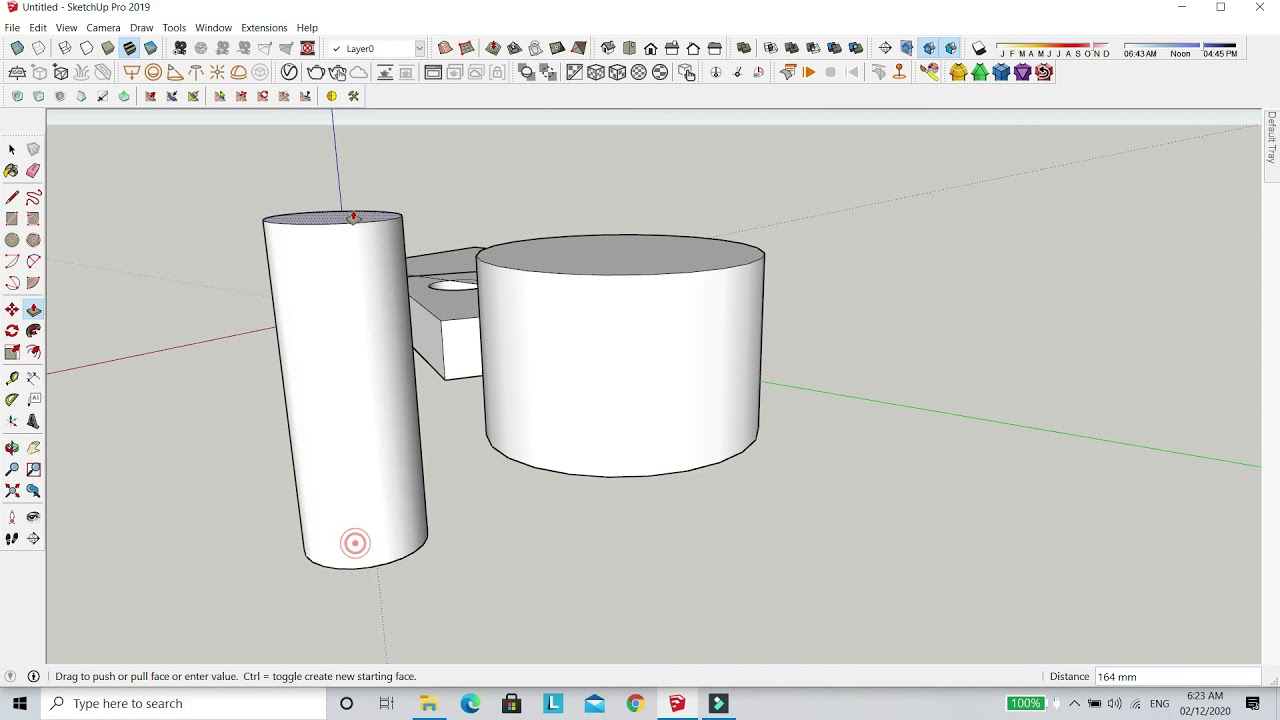
Task: Toggle X-Ray face style
Action: 17,48
